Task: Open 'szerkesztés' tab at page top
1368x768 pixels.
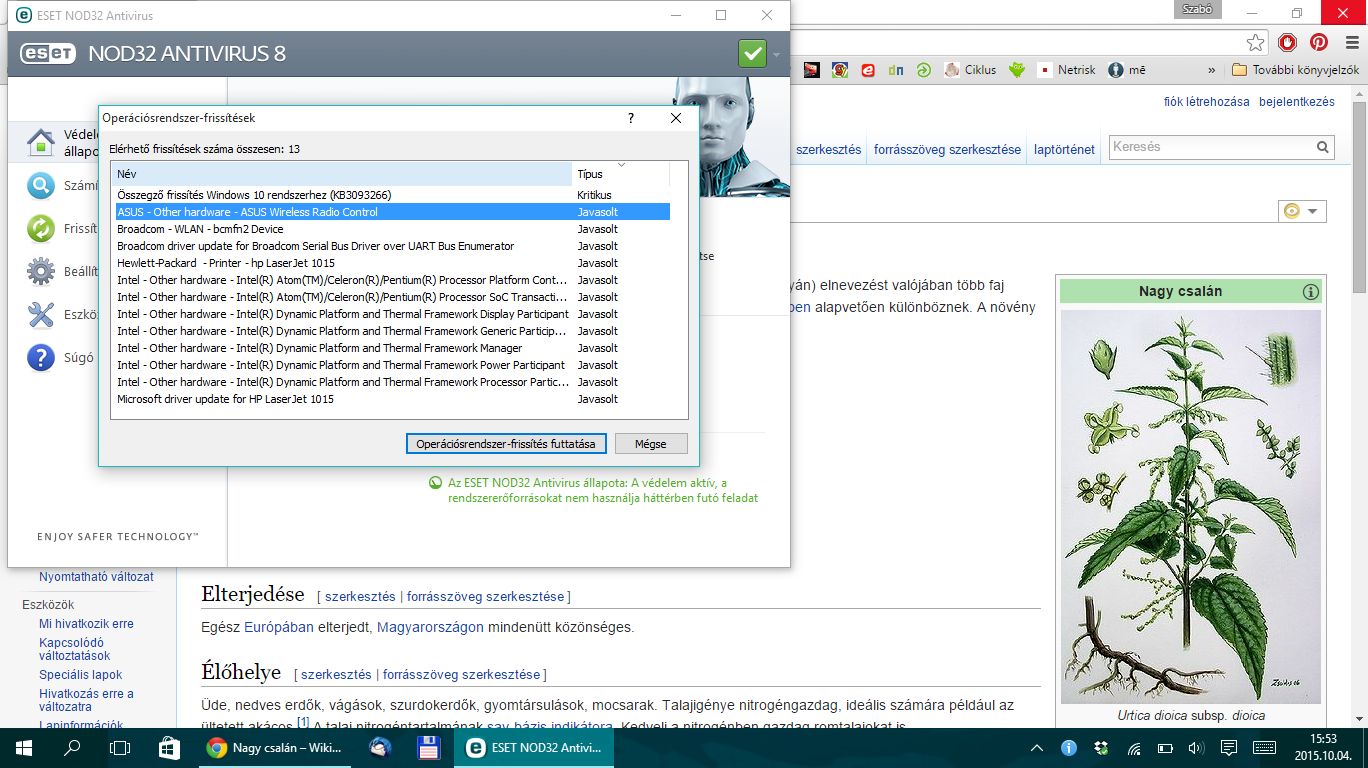Action: (x=828, y=149)
